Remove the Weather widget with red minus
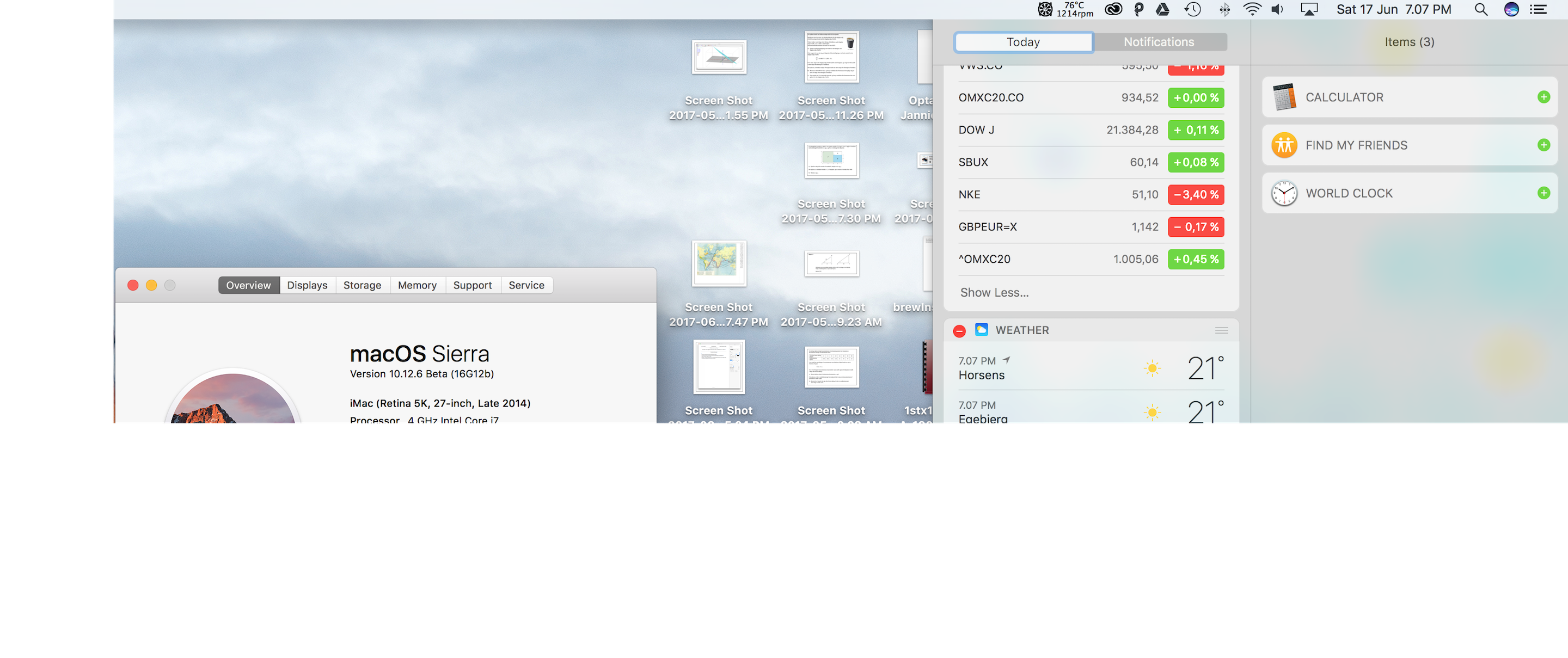The width and height of the screenshot is (1568, 658). [x=959, y=331]
